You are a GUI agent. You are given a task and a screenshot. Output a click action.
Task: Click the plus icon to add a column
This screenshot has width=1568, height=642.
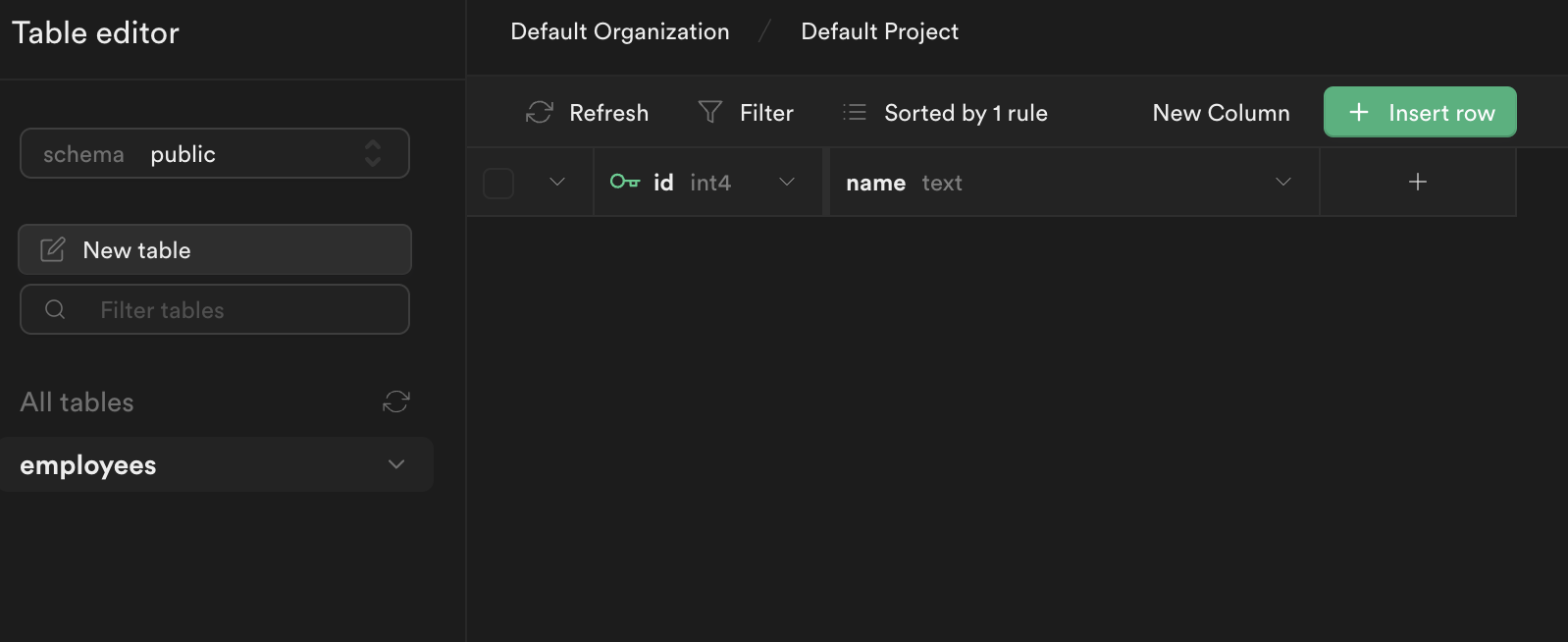pos(1417,182)
